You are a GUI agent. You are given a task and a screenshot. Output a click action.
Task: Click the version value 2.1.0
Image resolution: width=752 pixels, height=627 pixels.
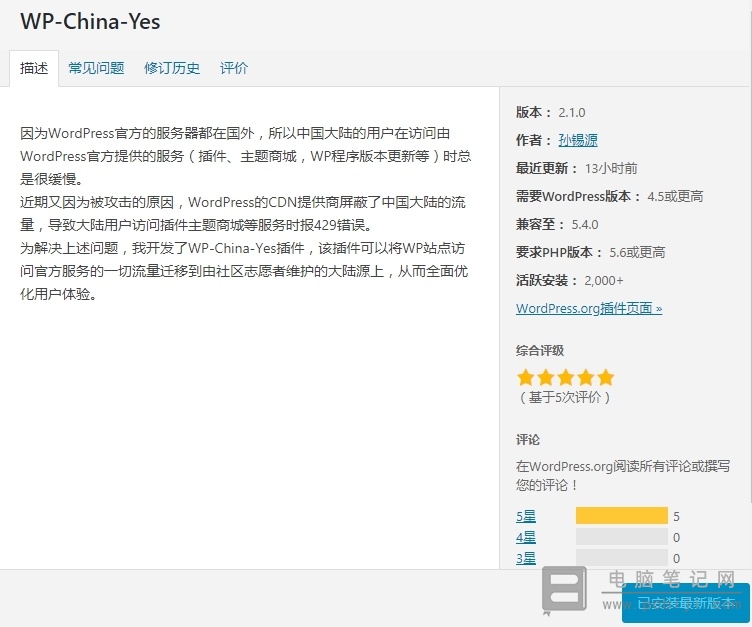[x=572, y=113]
